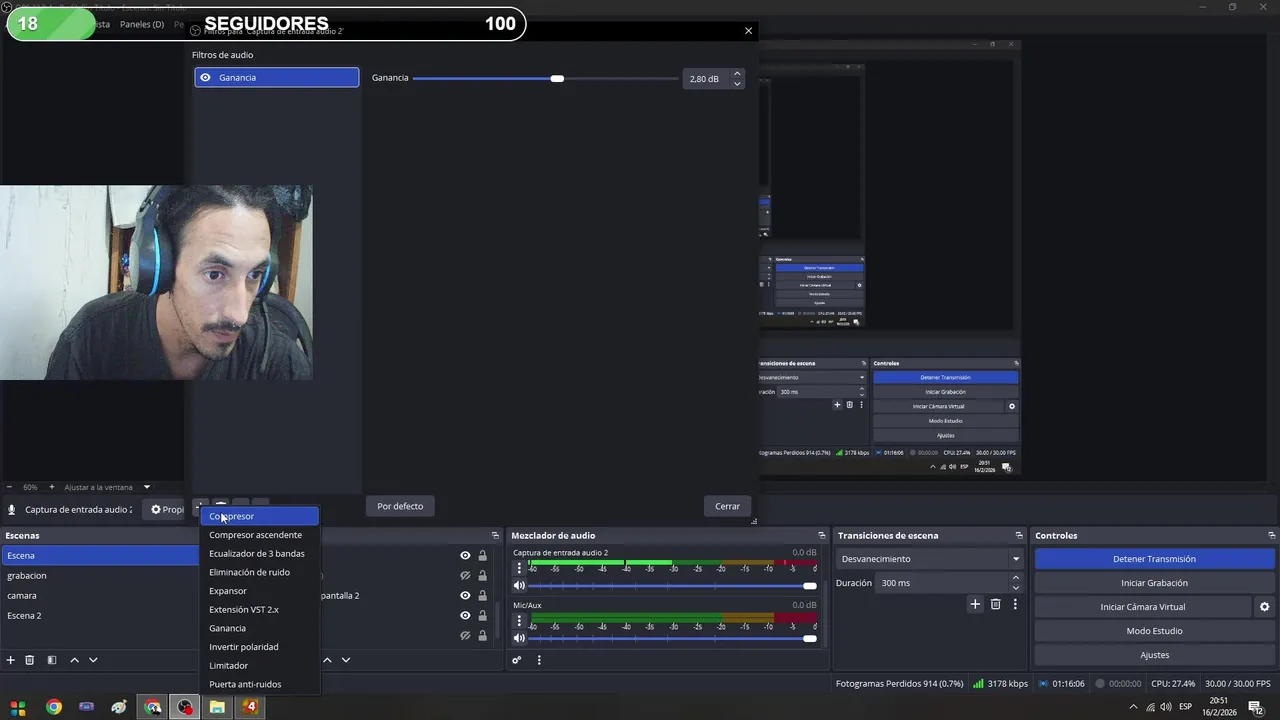Increase Ganancia value with up stepper

click(x=737, y=73)
